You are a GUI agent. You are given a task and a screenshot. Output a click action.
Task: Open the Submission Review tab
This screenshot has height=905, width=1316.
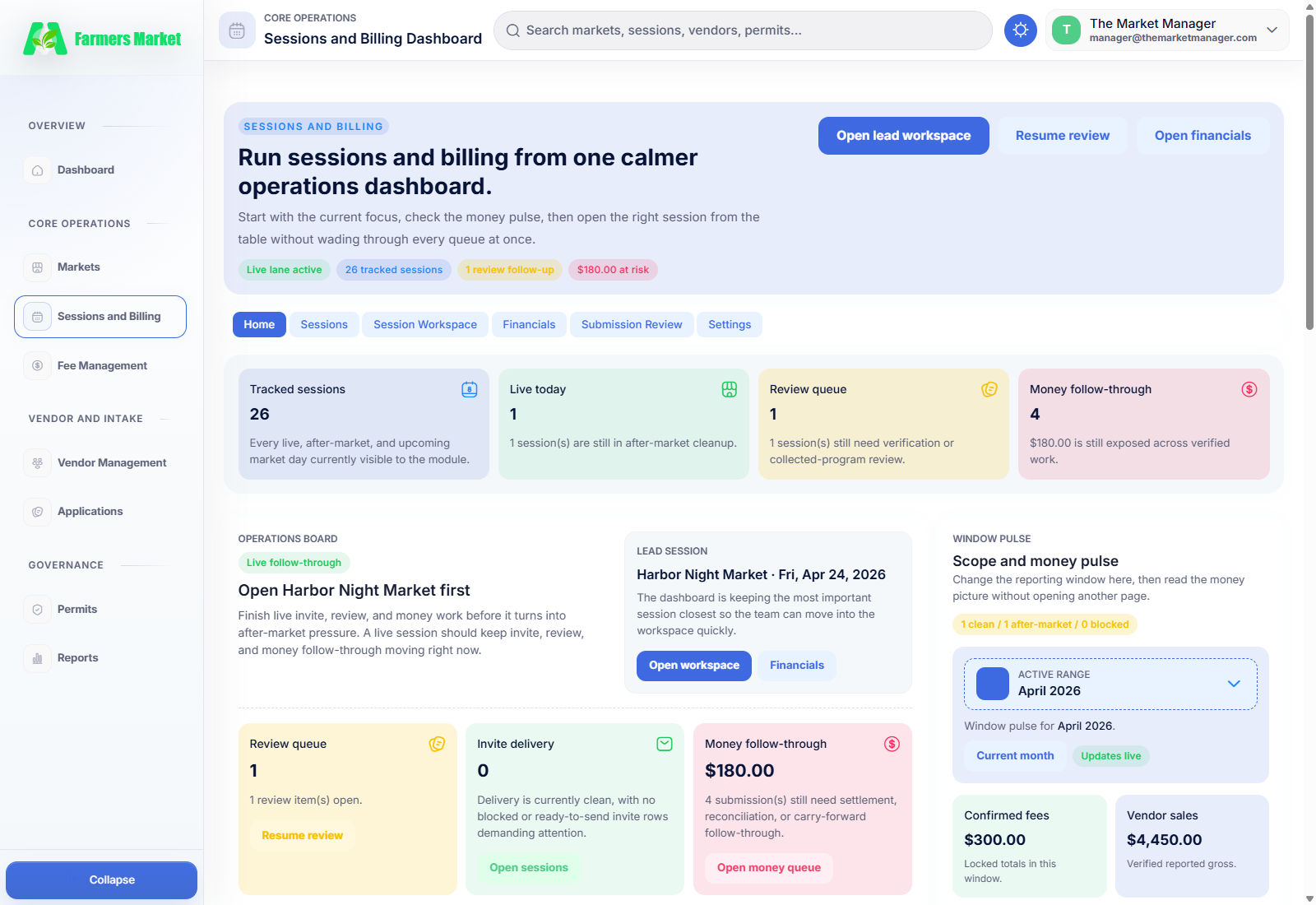[x=631, y=324]
